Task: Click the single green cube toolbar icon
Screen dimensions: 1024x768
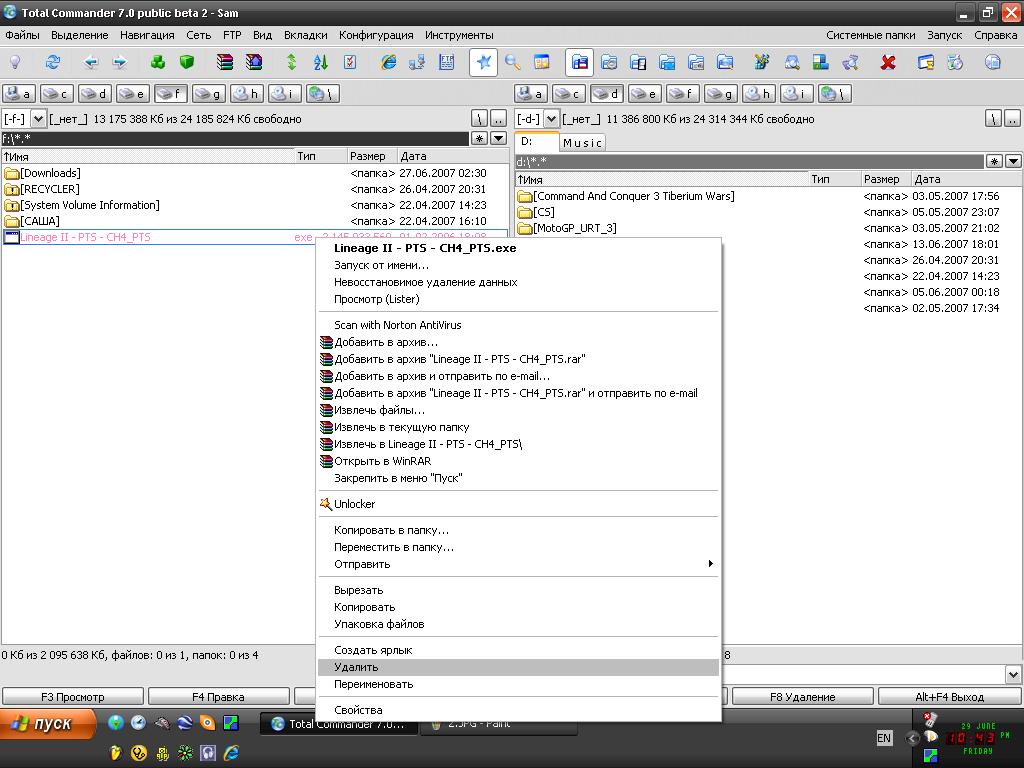Action: pyautogui.click(x=187, y=63)
